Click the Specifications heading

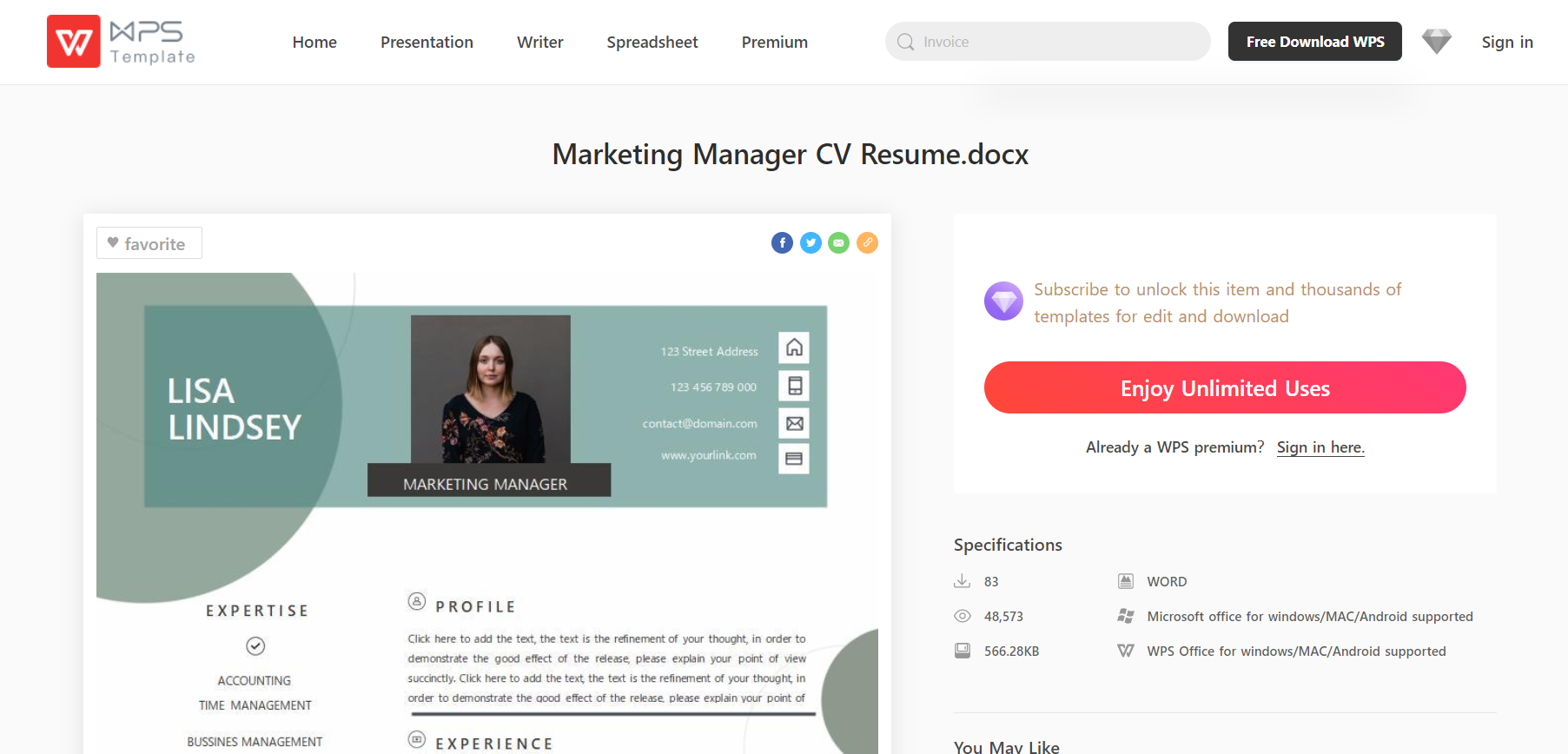[1008, 545]
